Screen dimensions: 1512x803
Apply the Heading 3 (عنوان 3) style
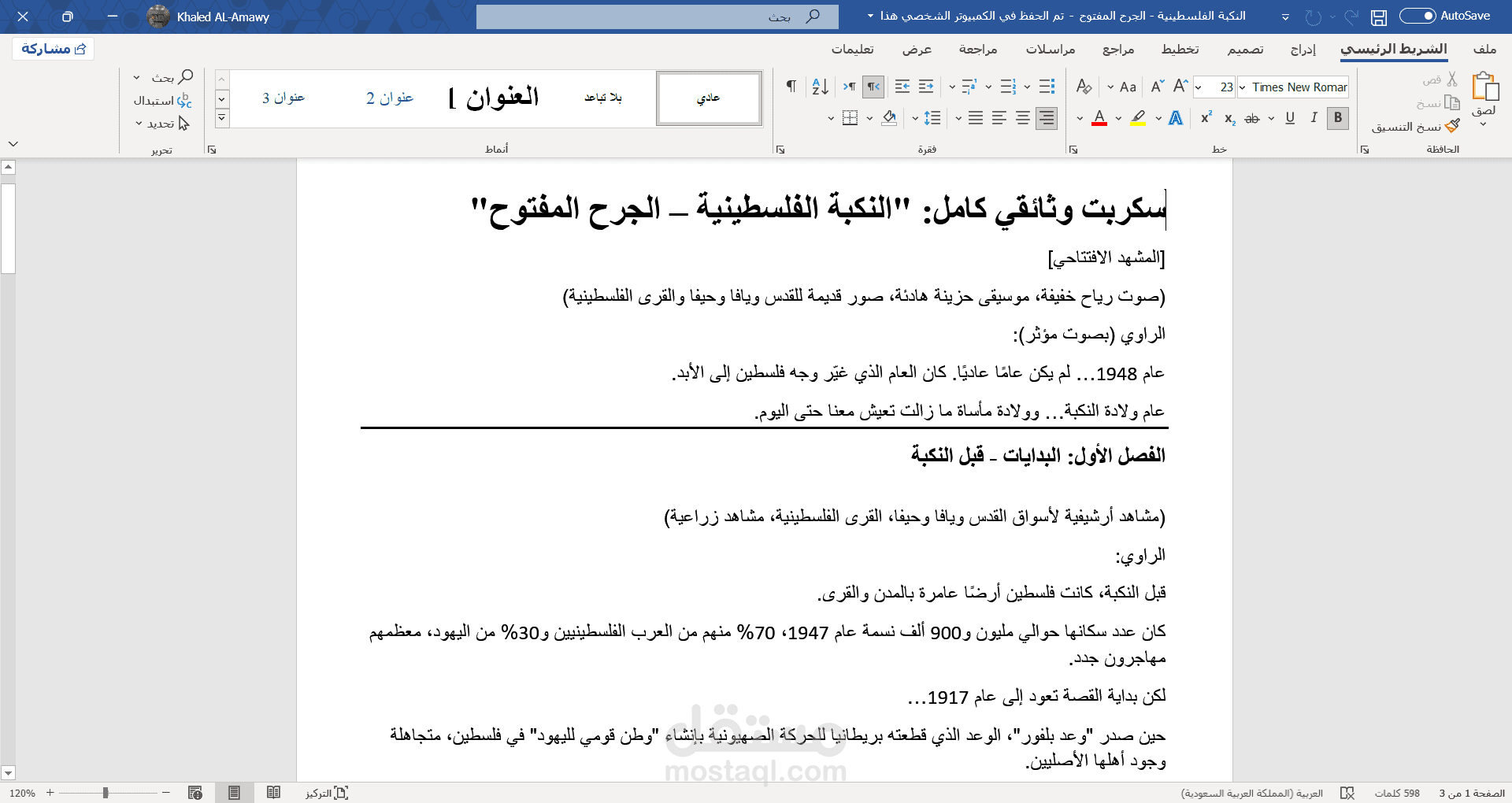pos(283,98)
